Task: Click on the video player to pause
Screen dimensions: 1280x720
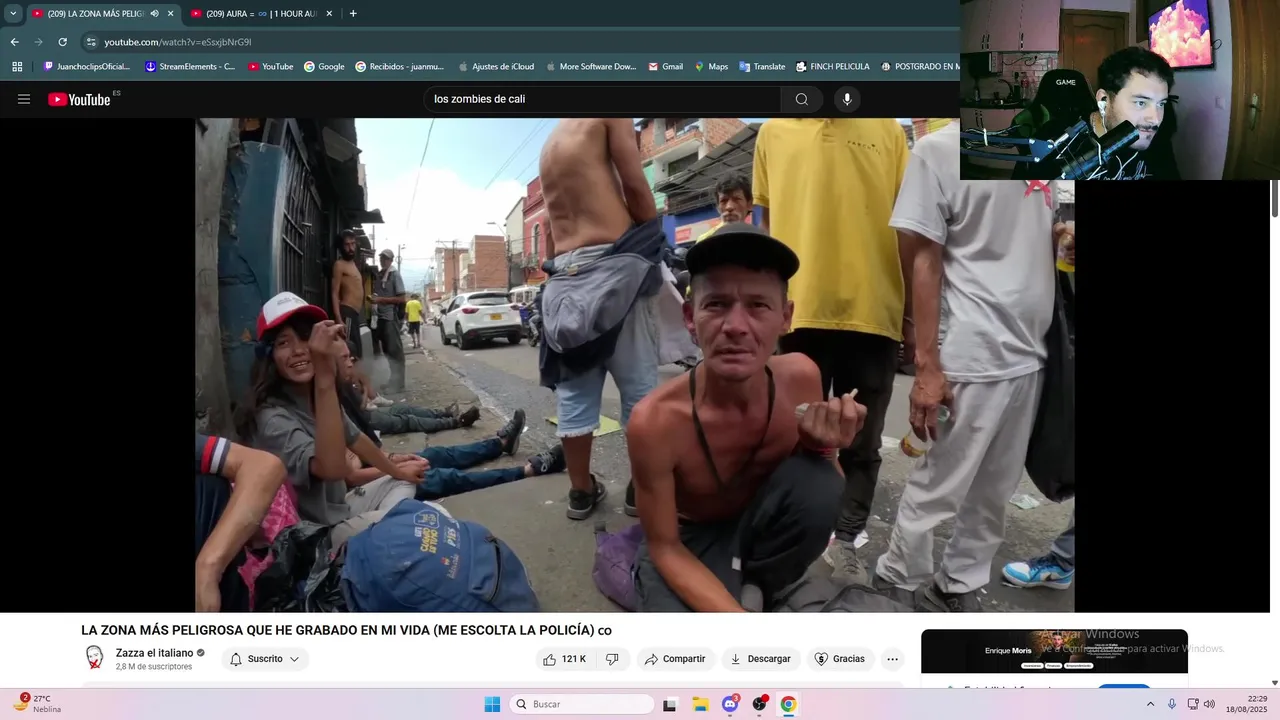Action: (x=634, y=365)
